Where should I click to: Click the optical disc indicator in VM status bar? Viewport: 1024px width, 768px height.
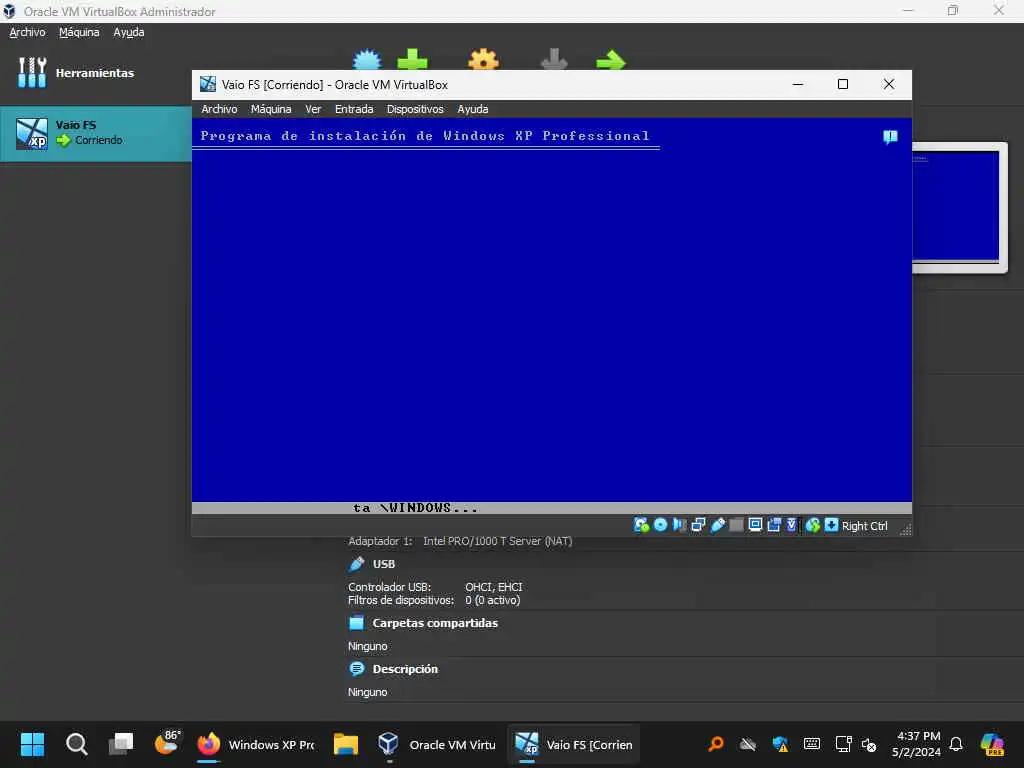coord(660,525)
